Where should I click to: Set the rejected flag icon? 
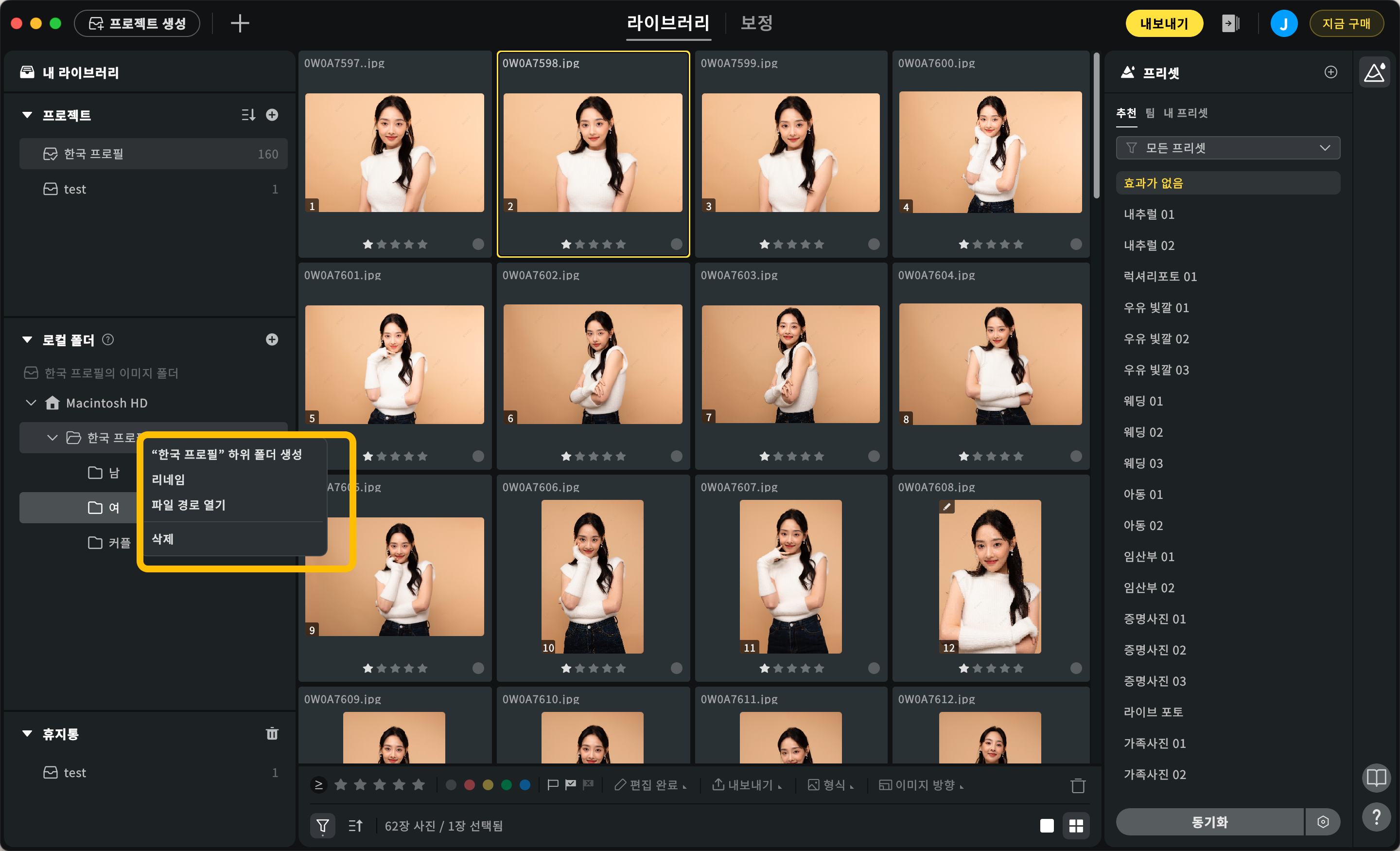588,784
